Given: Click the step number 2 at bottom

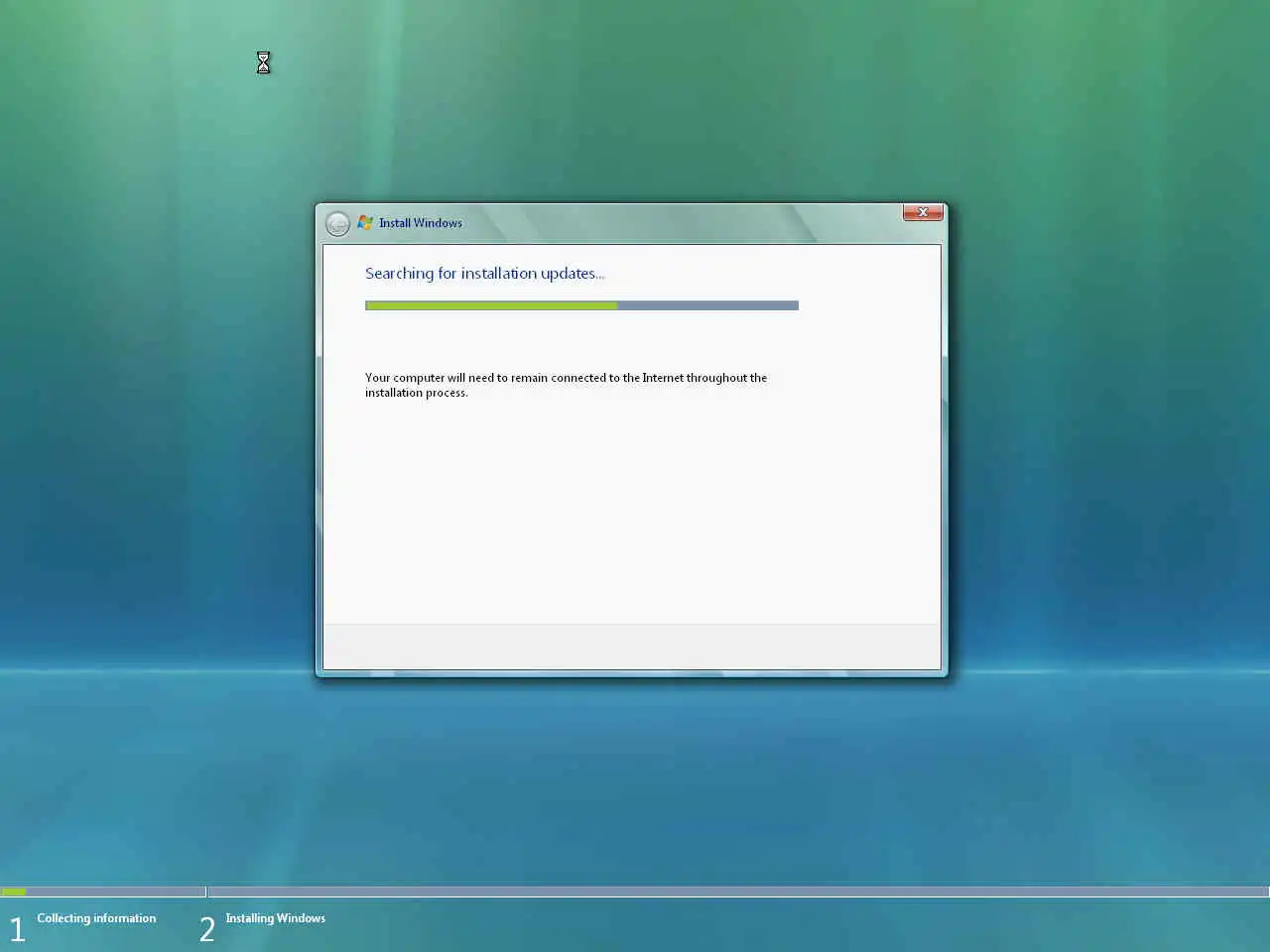Looking at the screenshot, I should [206, 929].
